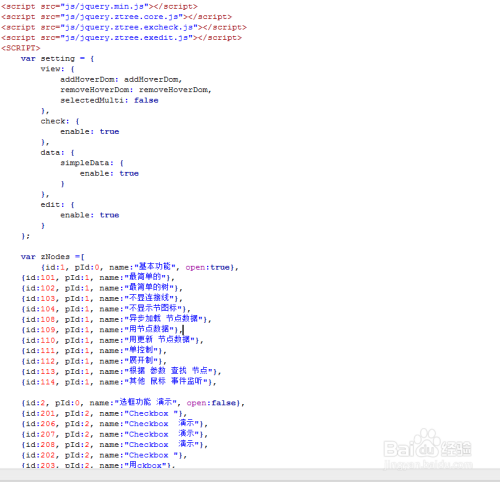Click the 'var zNodes =[' line
500x482 pixels.
point(53,257)
